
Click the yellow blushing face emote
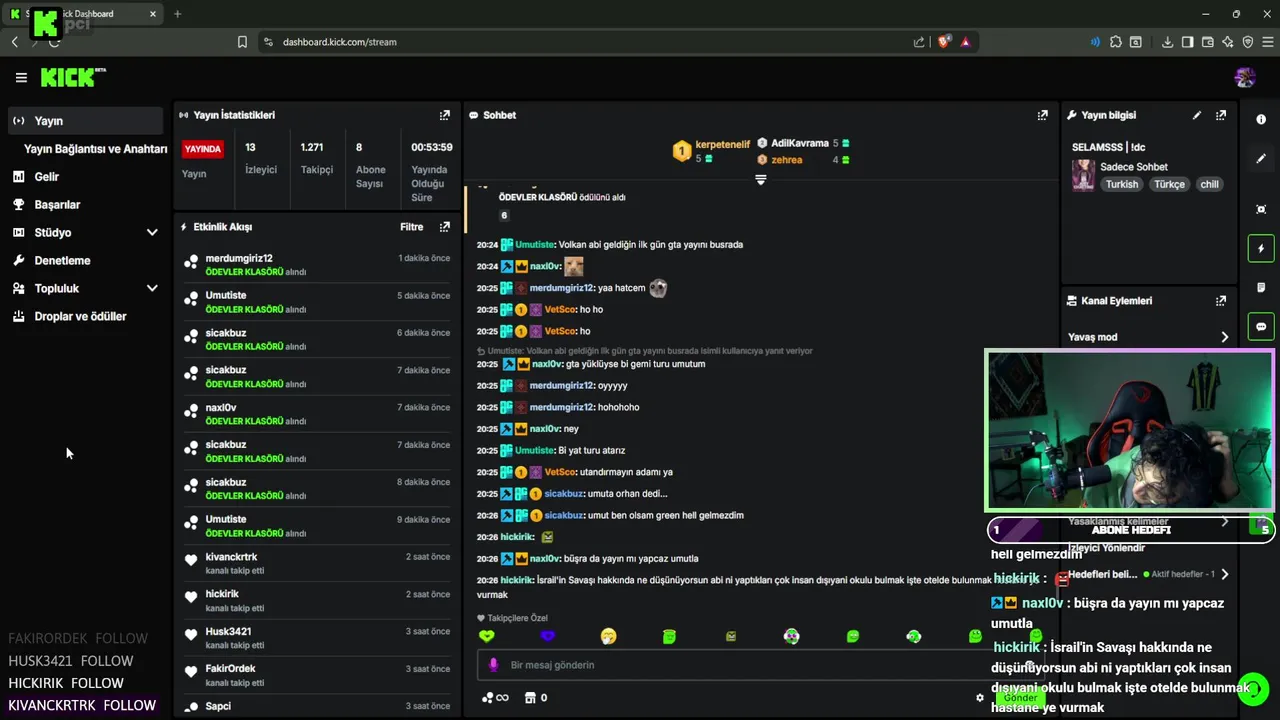[x=608, y=636]
